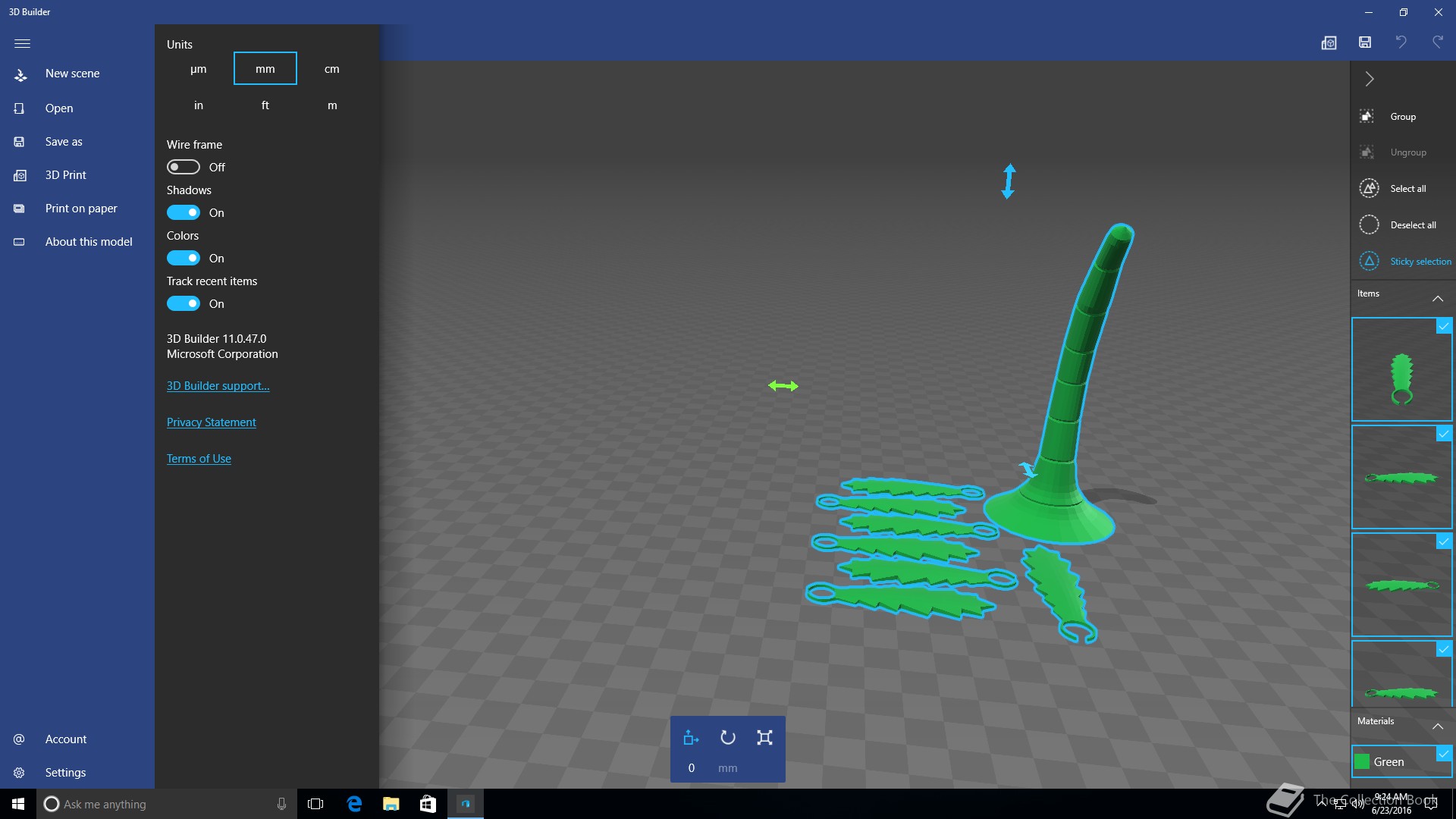1456x819 pixels.
Task: Click the Cortana Ask me anything box
Action: (x=165, y=804)
